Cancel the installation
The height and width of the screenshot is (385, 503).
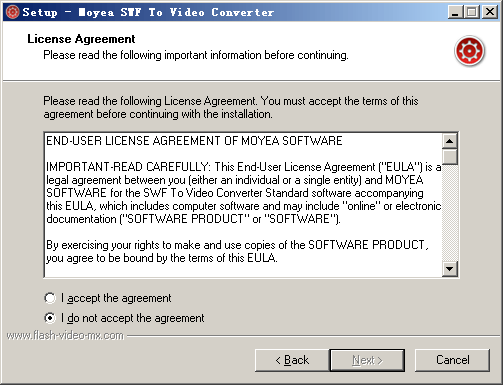pos(452,360)
